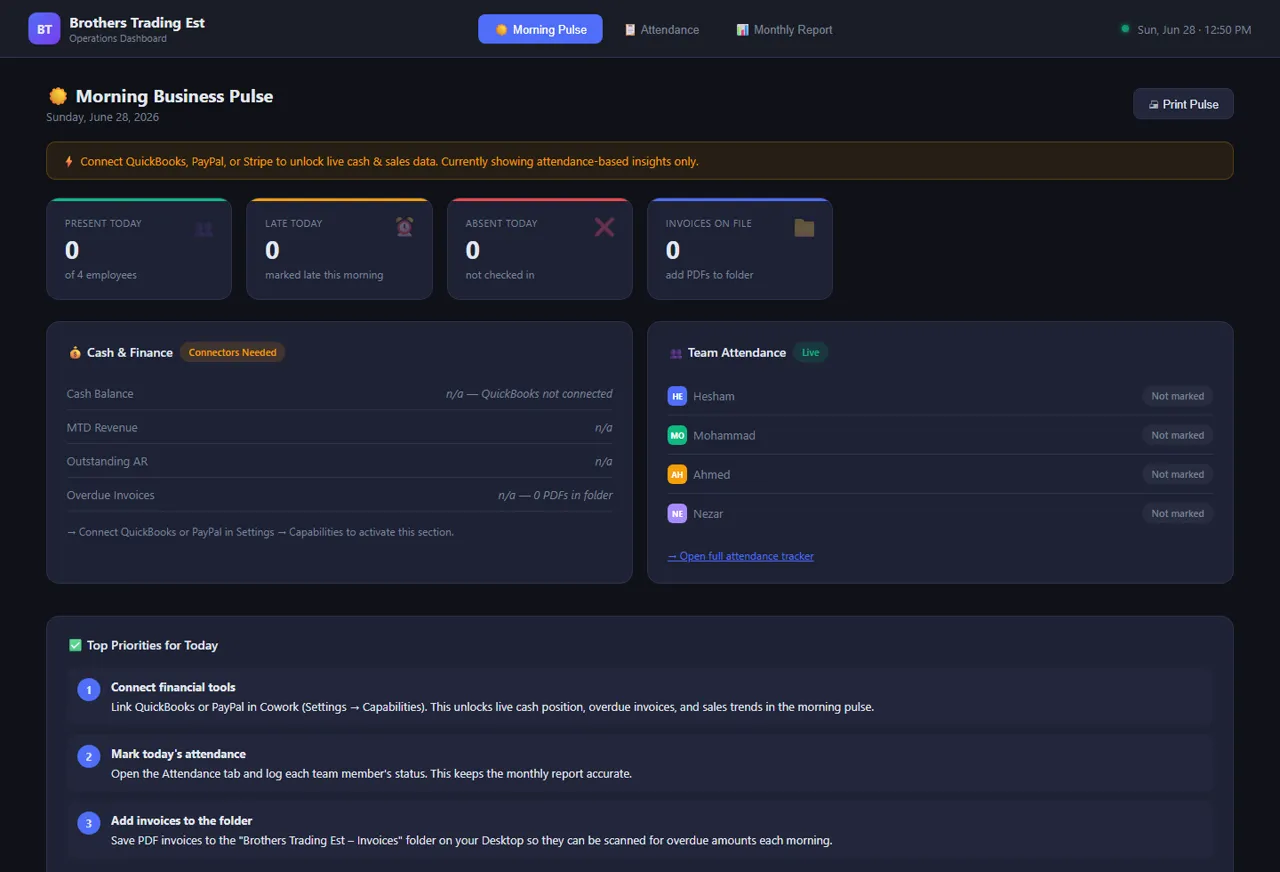Click 'n/a — 0 PDFs in folder' value

[x=555, y=495]
